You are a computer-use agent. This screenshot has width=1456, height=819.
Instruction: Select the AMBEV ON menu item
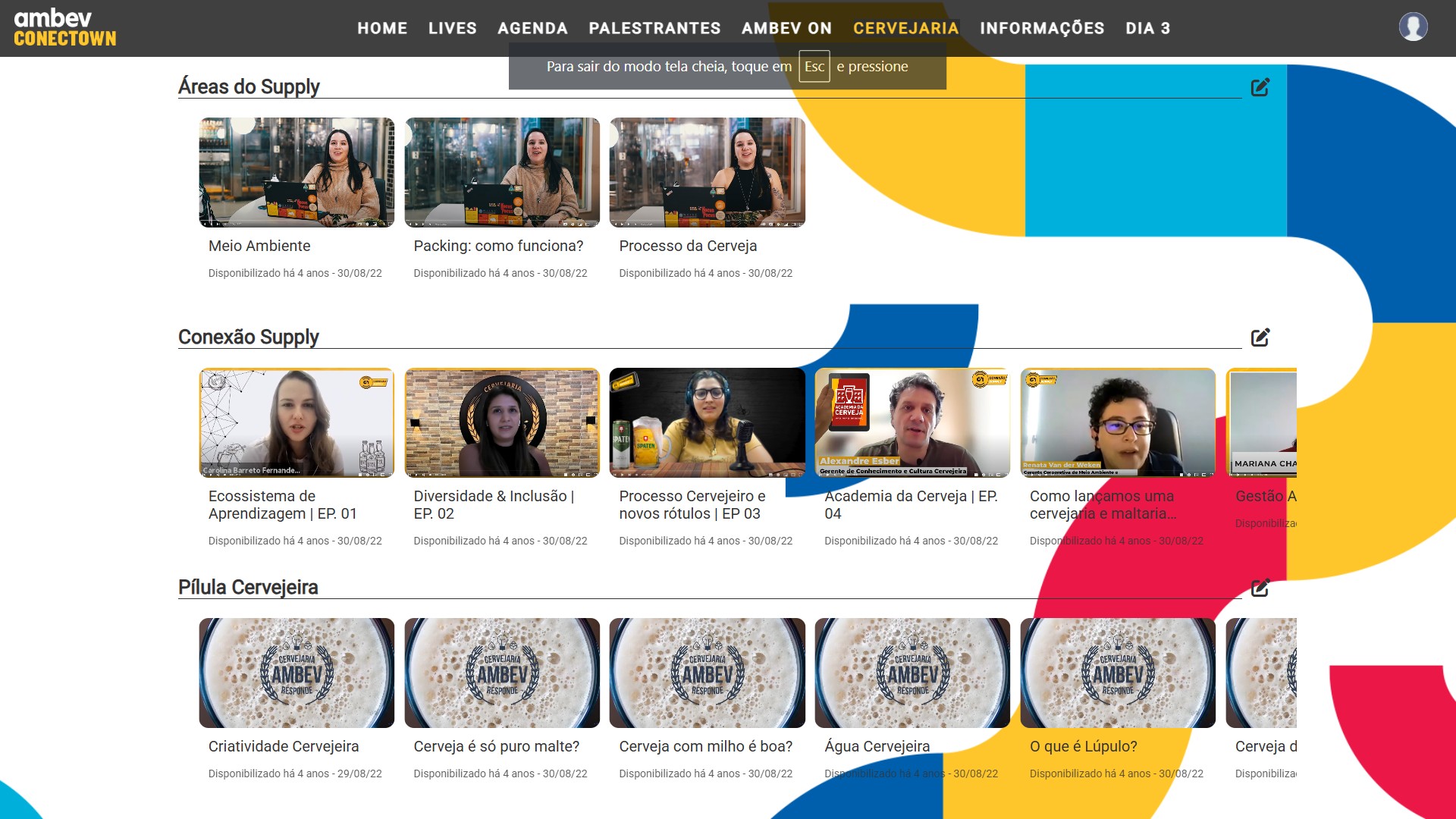(787, 28)
